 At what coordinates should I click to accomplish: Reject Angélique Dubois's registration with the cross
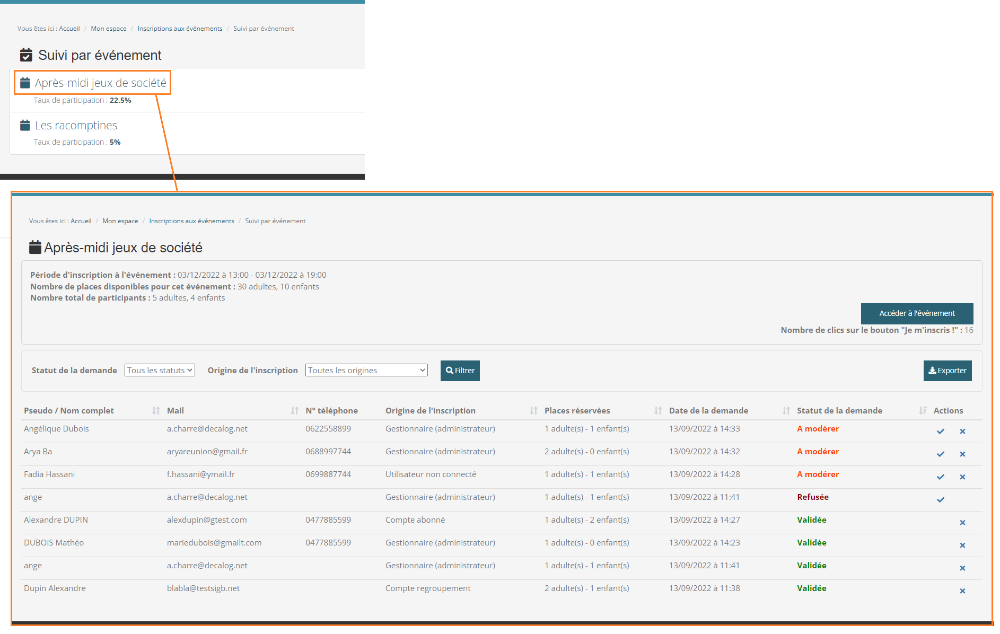(x=962, y=431)
